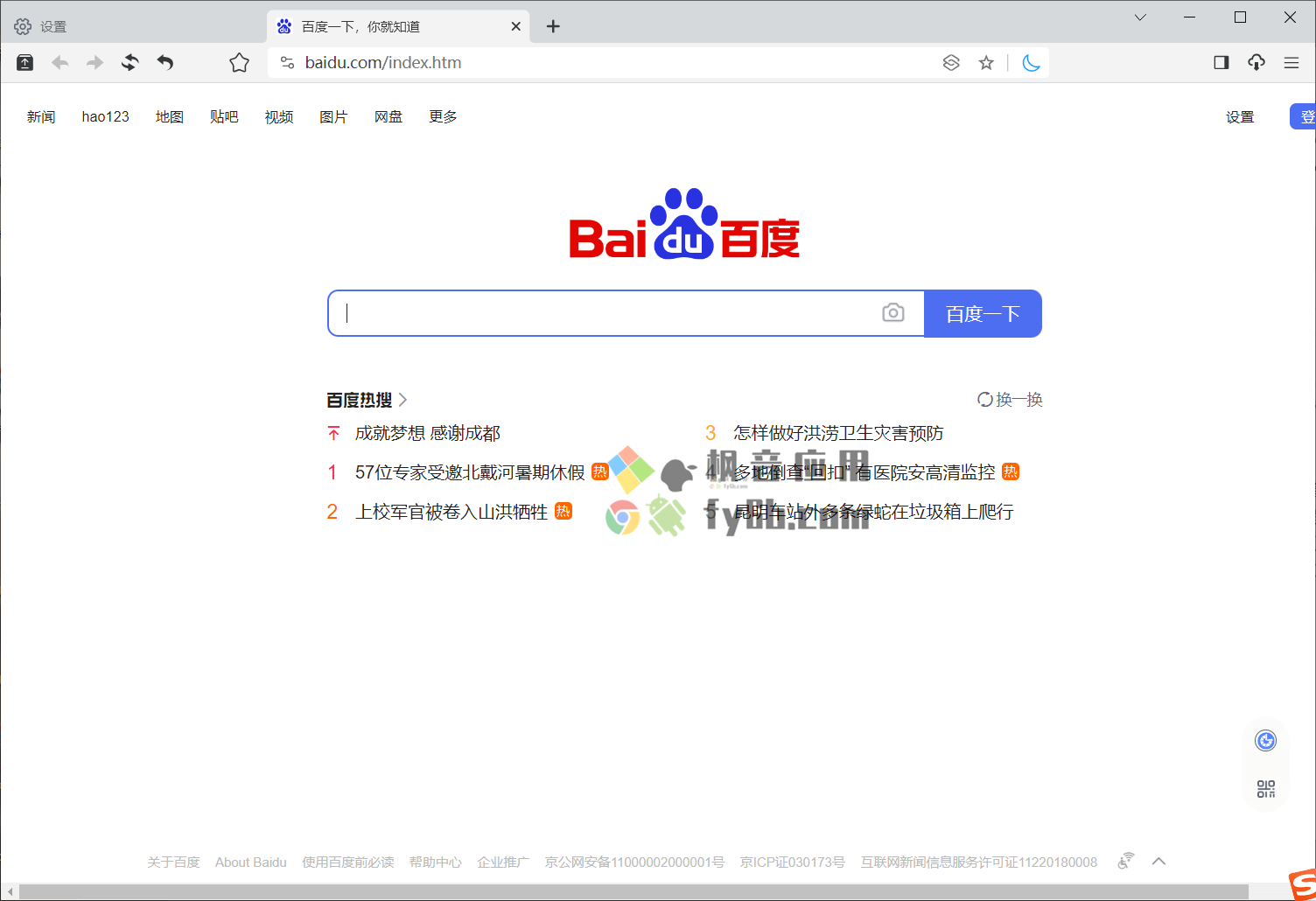This screenshot has height=901, width=1316.
Task: Open 上校军官被卷入山洪牺牲 hot search
Action: [x=451, y=512]
